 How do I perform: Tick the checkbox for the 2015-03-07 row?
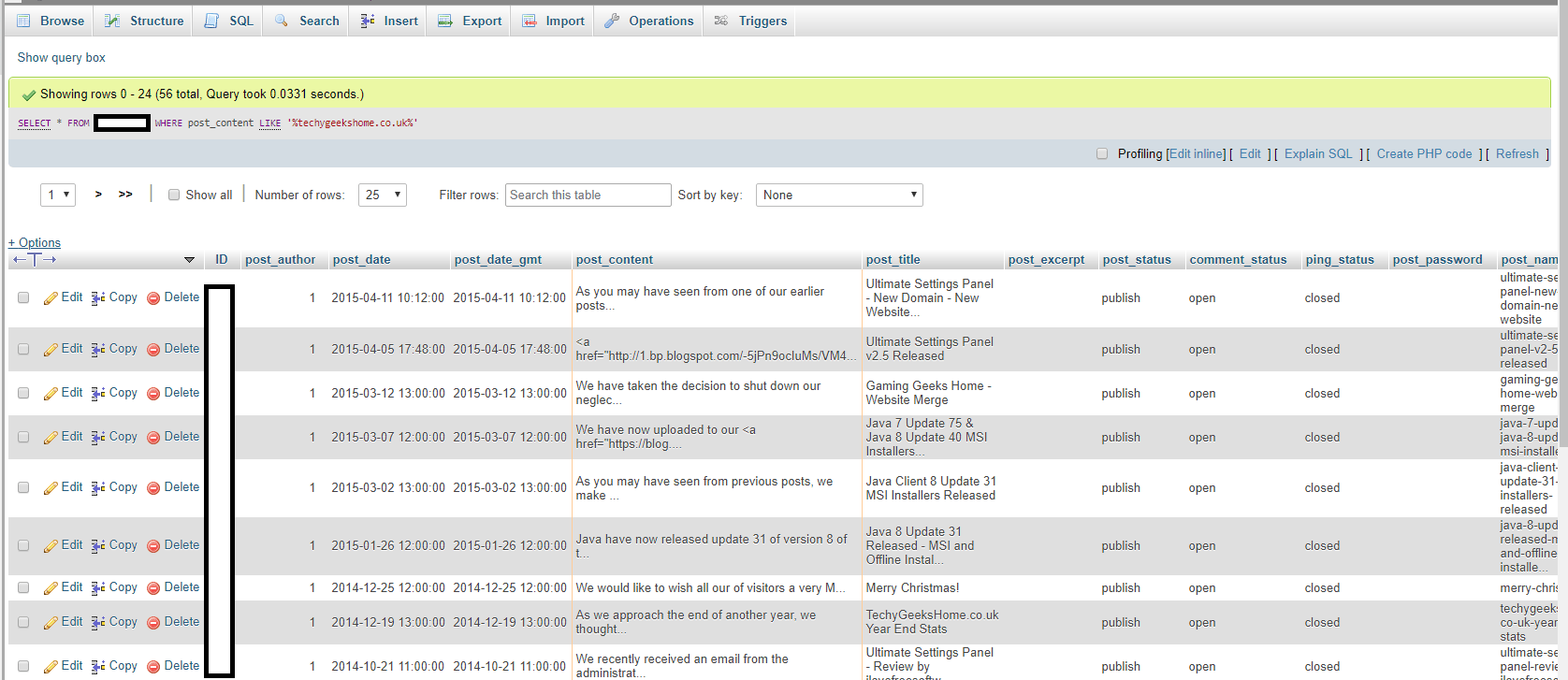click(x=23, y=437)
